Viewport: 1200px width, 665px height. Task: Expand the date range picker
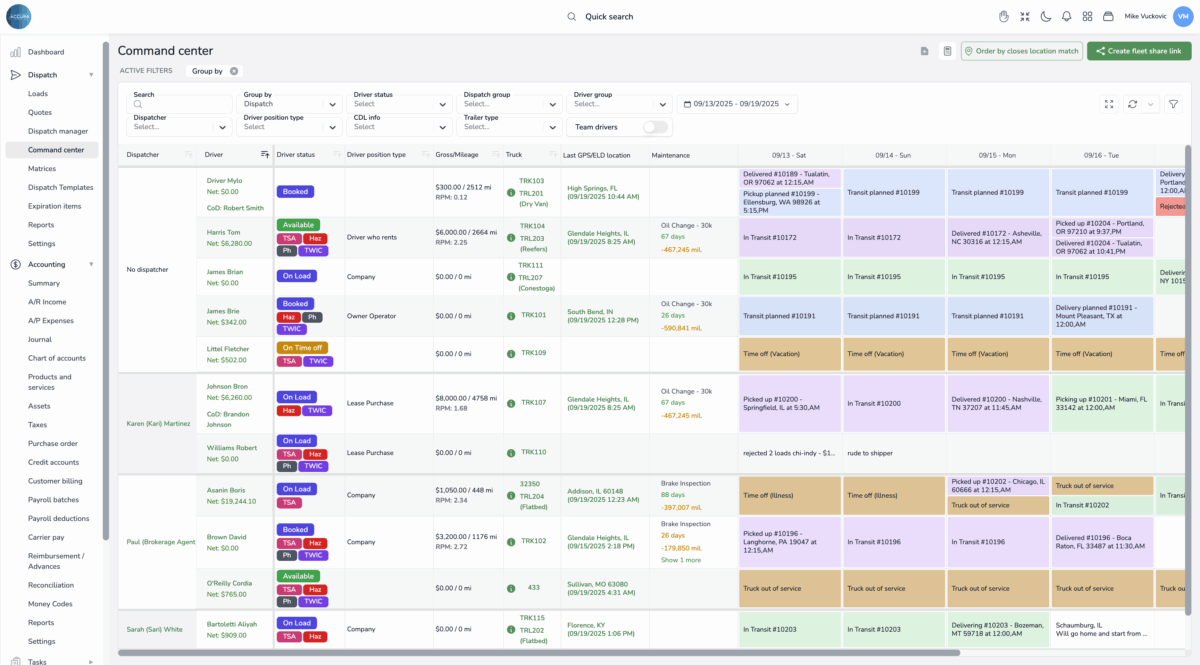[x=737, y=104]
